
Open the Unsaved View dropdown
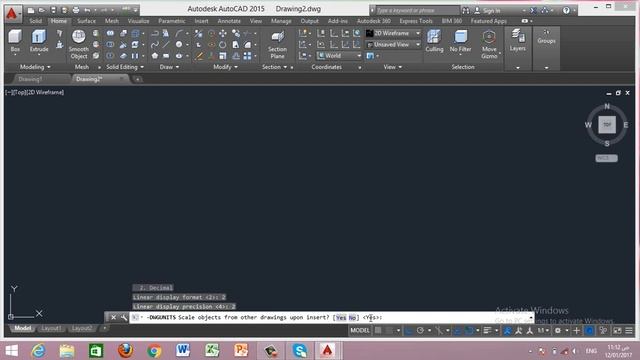[393, 44]
